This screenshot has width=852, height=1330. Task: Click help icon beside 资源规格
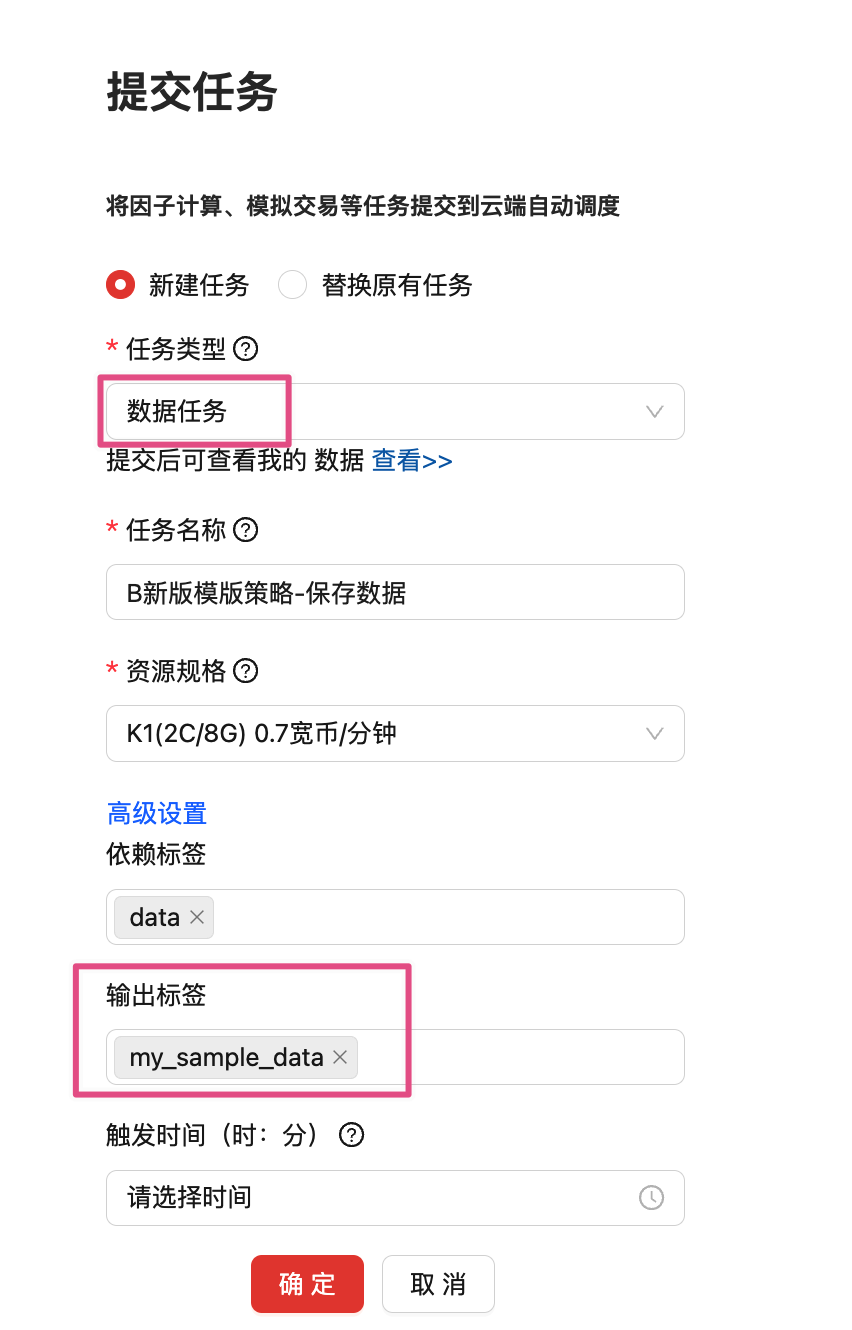tap(245, 670)
